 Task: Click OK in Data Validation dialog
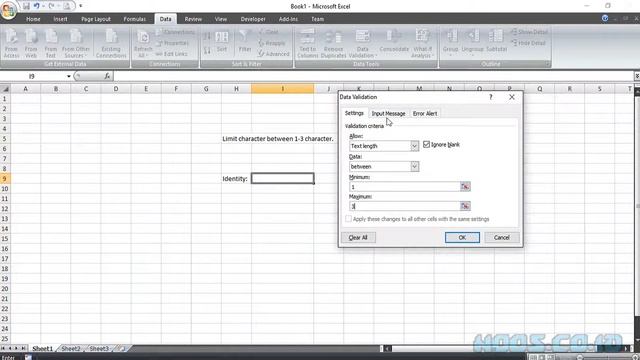tap(462, 238)
